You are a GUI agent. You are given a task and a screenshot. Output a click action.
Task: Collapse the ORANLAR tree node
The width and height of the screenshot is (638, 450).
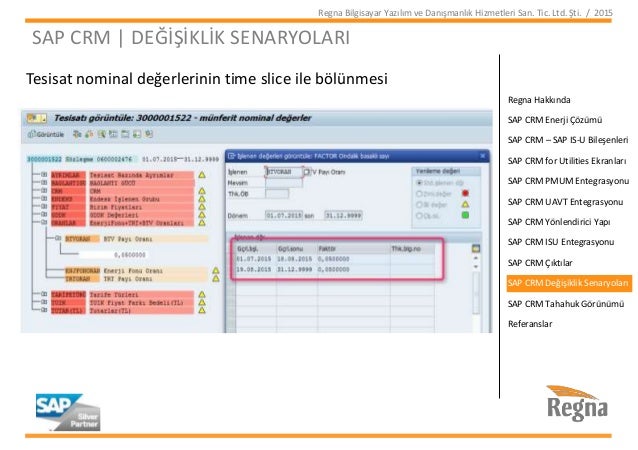click(44, 223)
